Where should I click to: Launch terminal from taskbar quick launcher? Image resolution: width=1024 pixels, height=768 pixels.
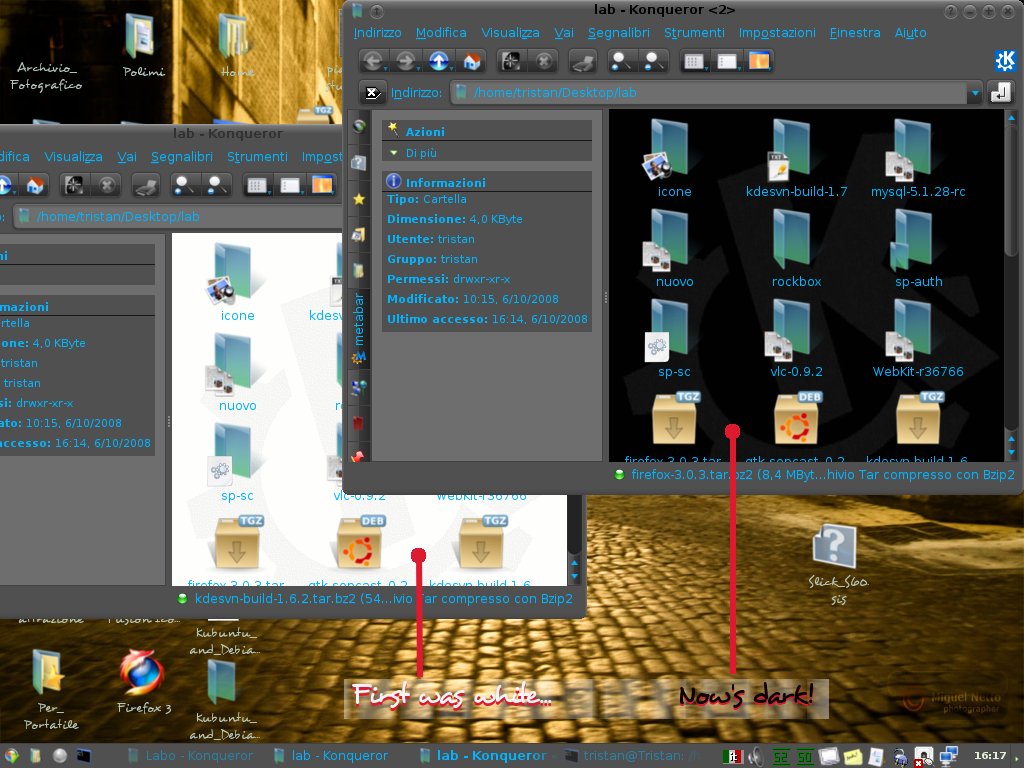pos(83,756)
